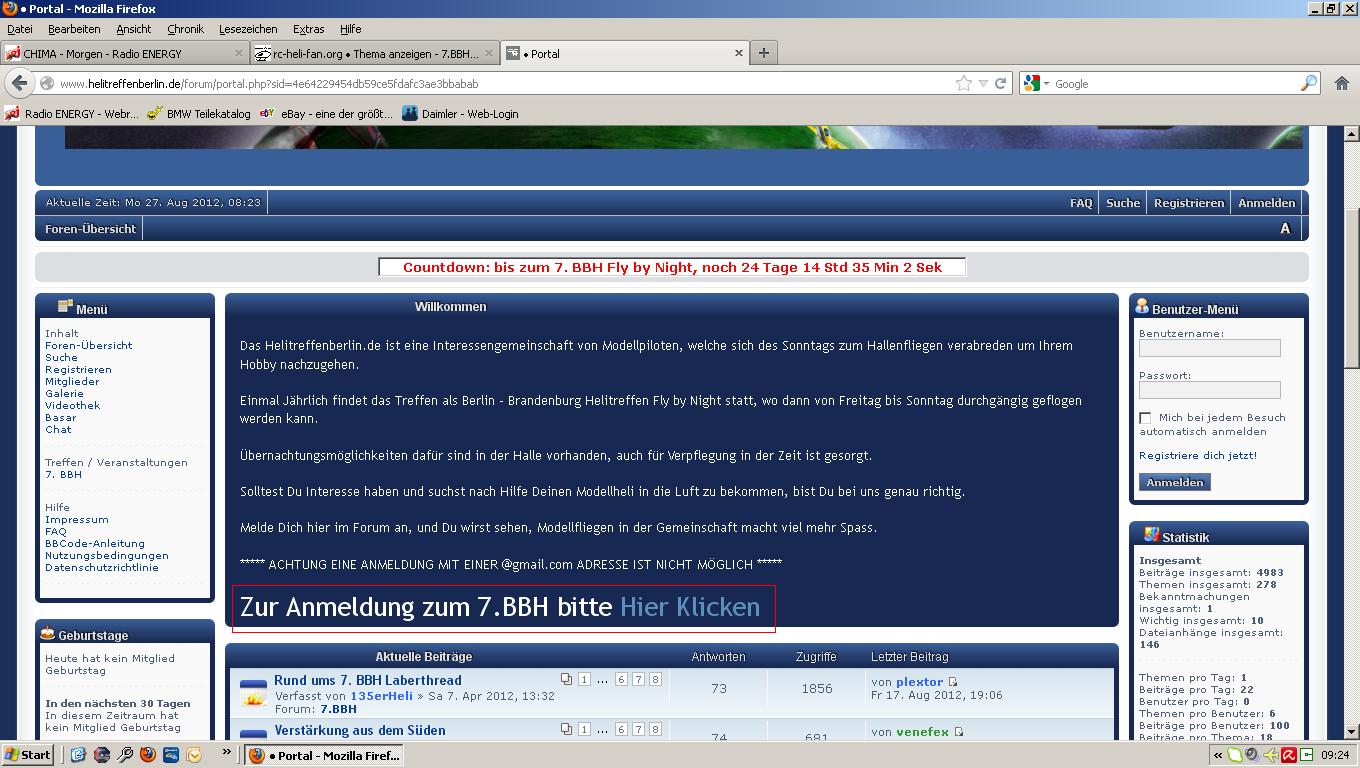
Task: Click the speaker icon in the tray to adjust sound
Action: [x=1253, y=755]
